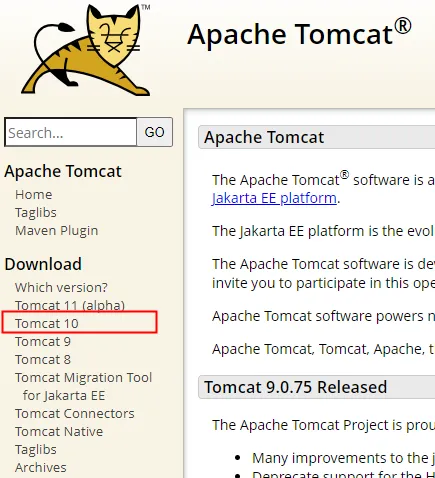435x478 pixels.
Task: Open the Home sidebar link
Action: (34, 195)
